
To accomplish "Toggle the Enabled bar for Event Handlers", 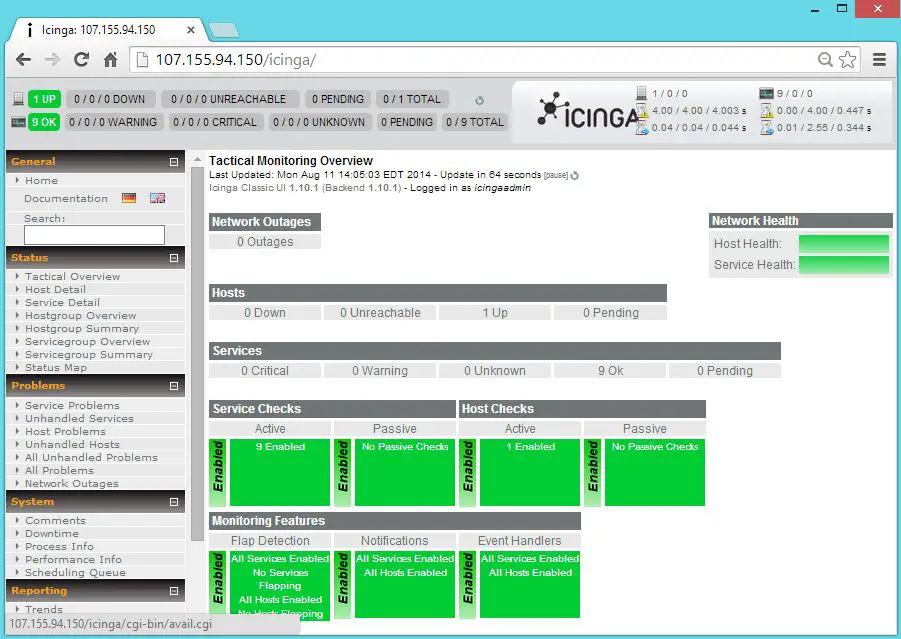I will tap(467, 584).
